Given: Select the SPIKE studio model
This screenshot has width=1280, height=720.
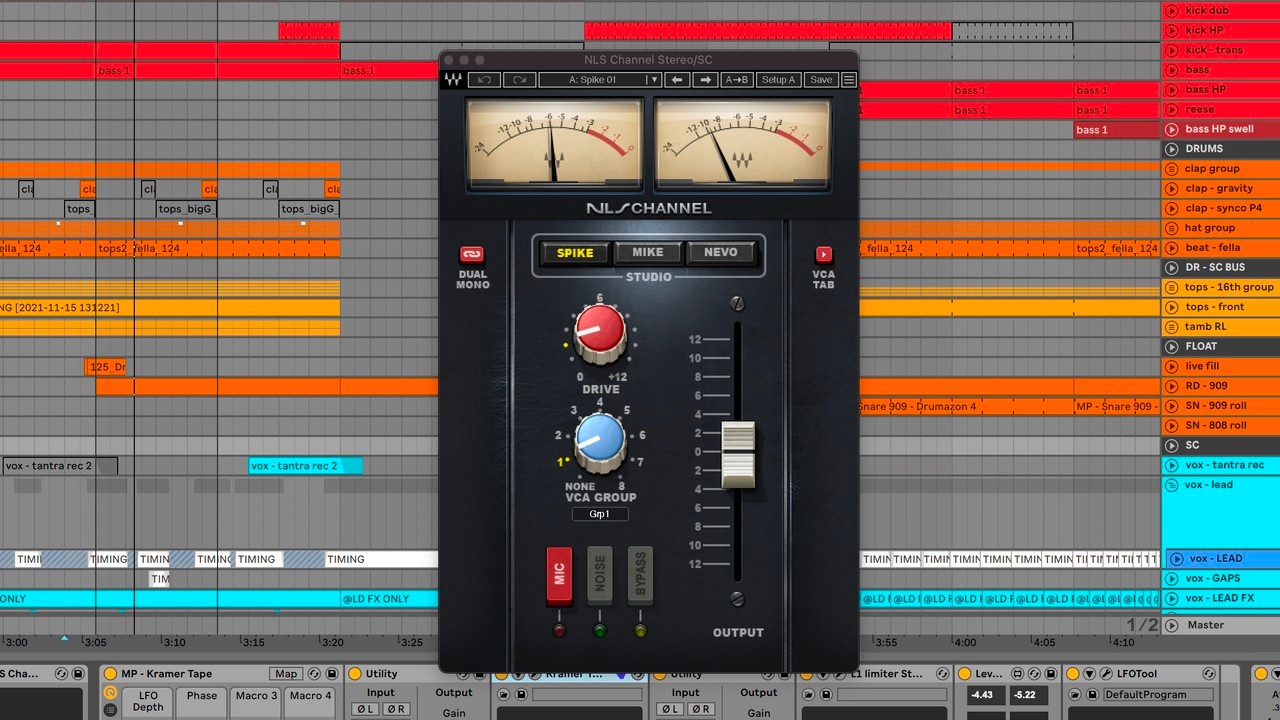Looking at the screenshot, I should click(575, 253).
